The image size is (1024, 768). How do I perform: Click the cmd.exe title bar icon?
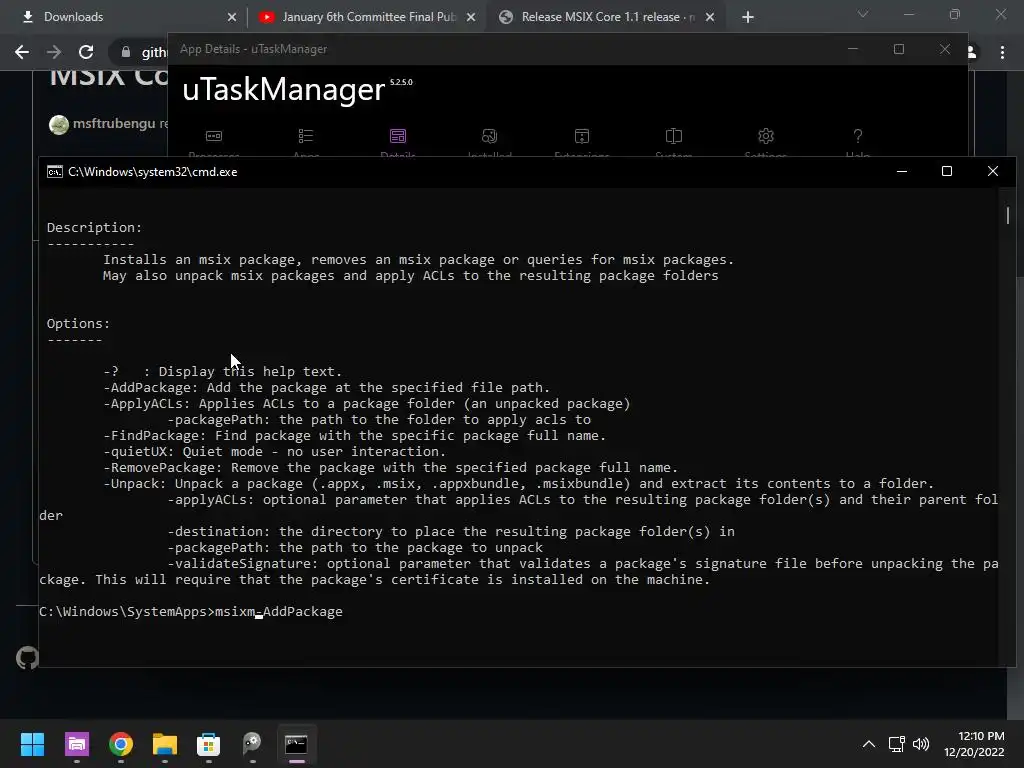tap(55, 172)
